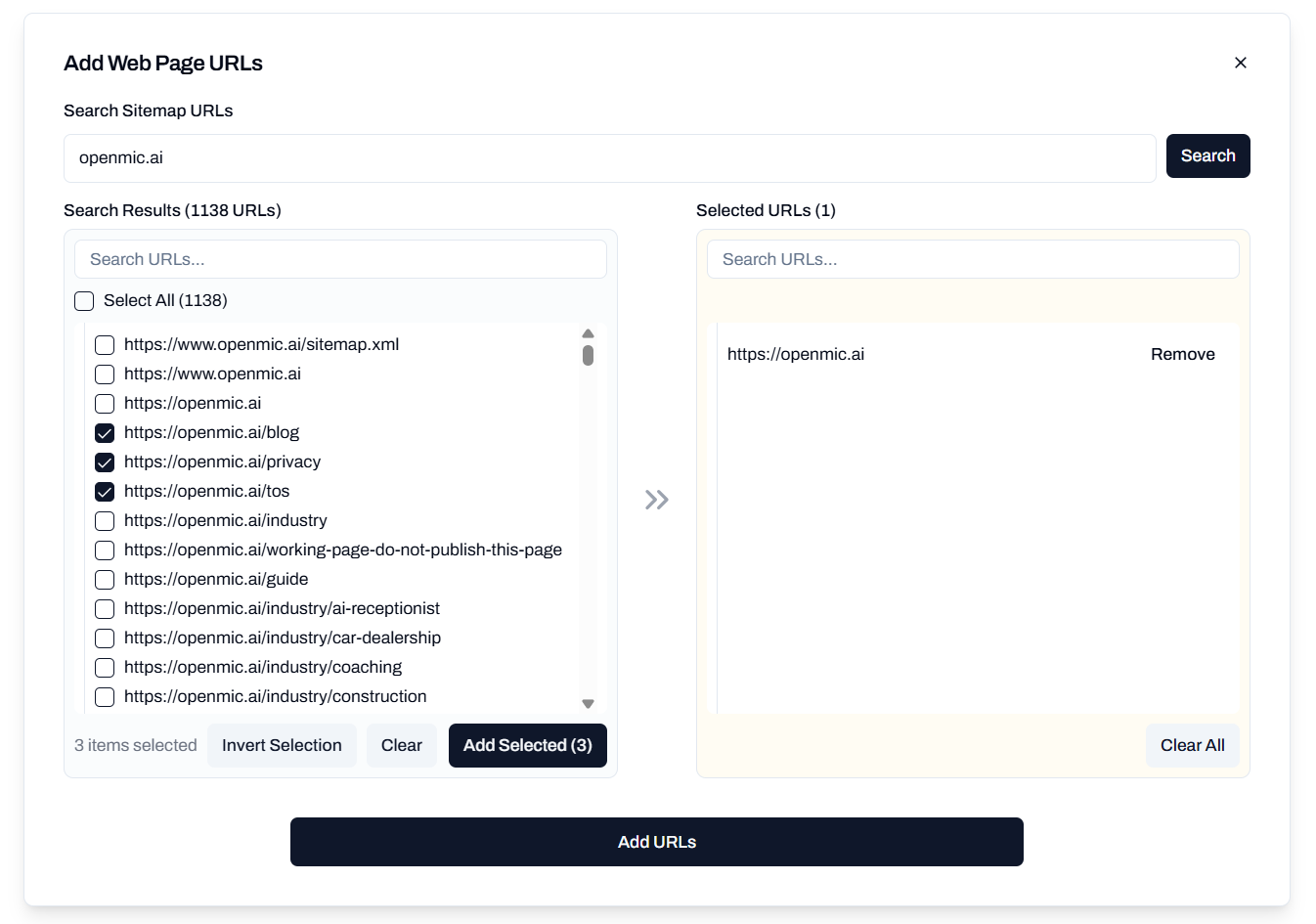
Task: Uncheck the openmic.ai/blog URL
Action: tap(105, 432)
